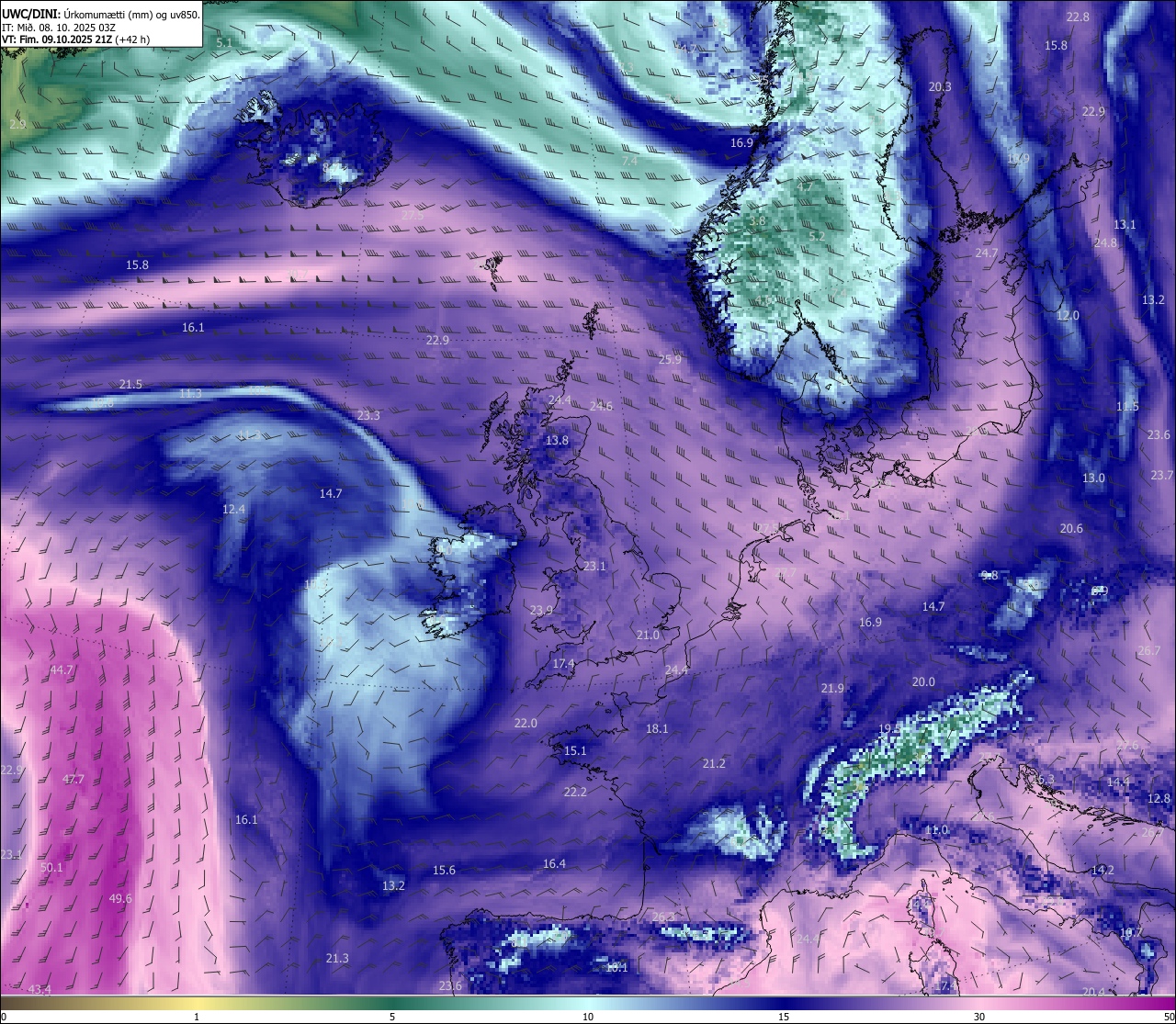
Task: Click the 17.4 value on the map
Action: point(563,664)
